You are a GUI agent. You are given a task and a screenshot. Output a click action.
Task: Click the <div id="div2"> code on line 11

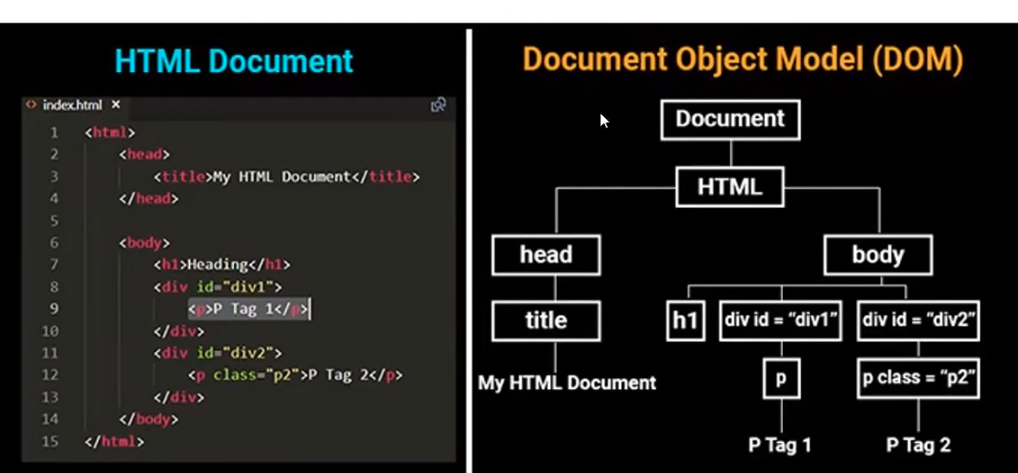[x=217, y=353]
